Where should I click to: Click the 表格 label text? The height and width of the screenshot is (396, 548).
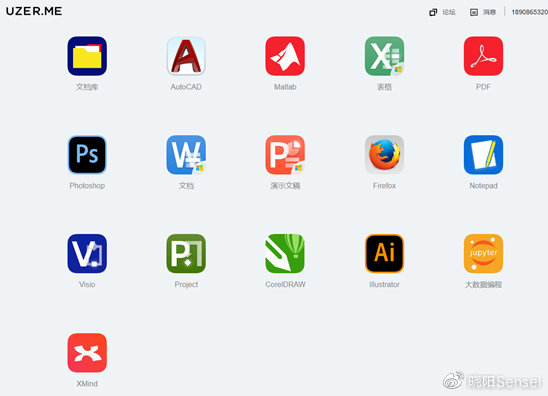coord(384,87)
